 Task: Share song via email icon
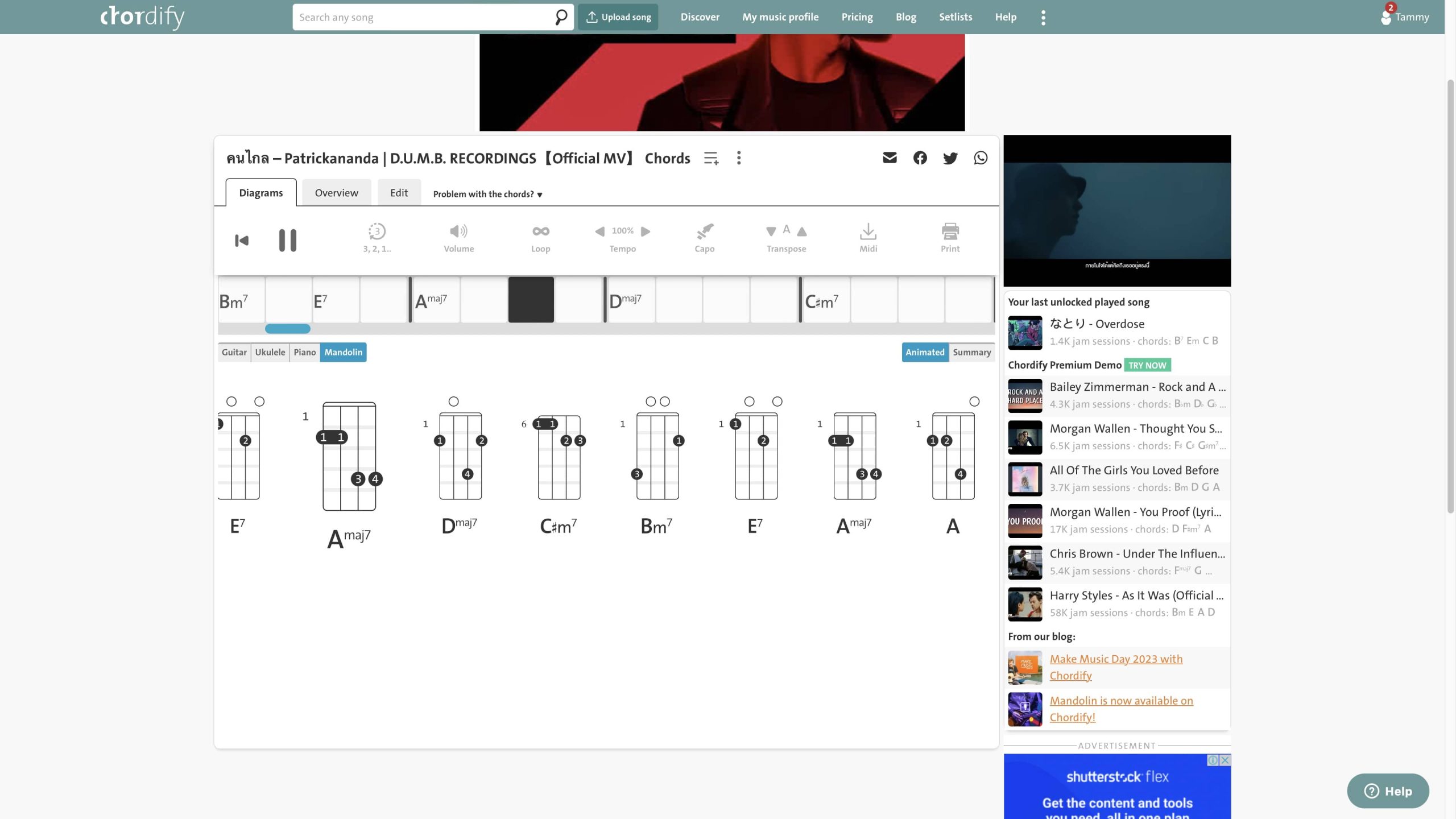(890, 158)
